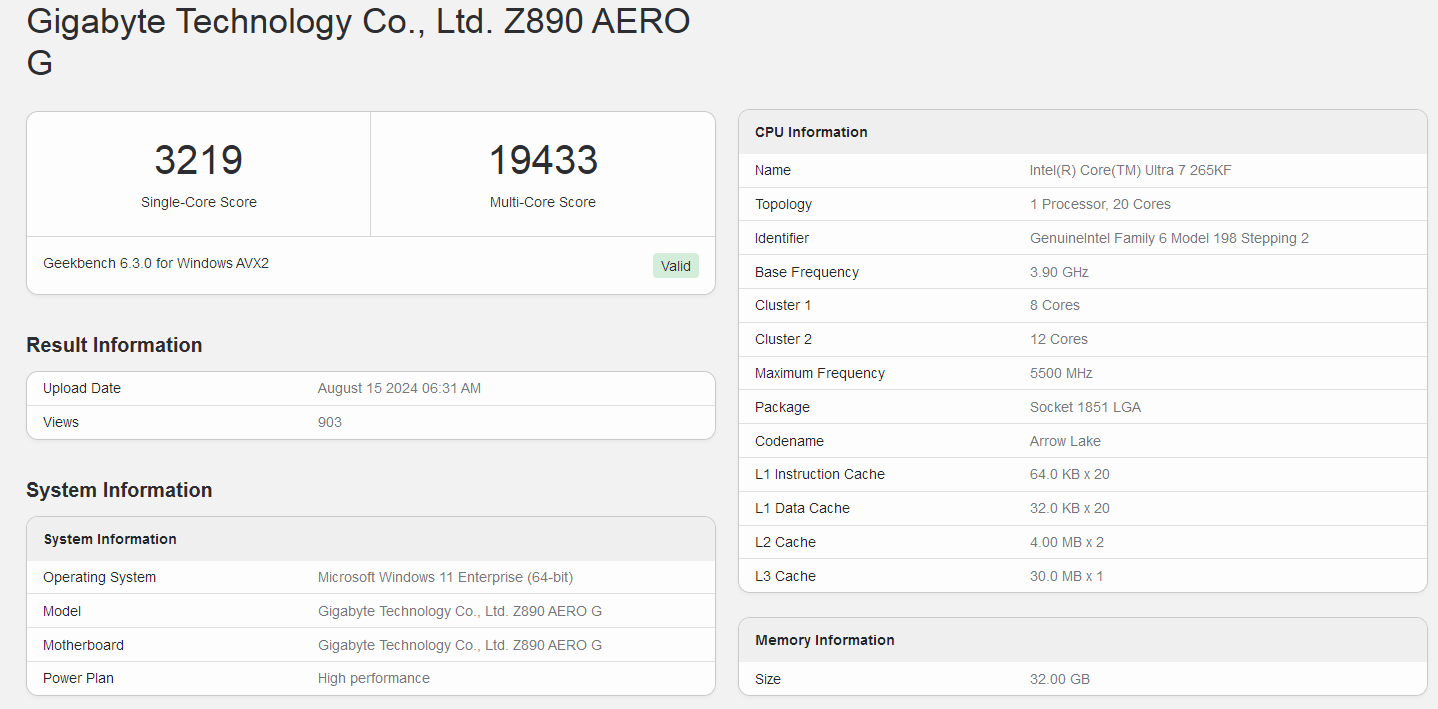This screenshot has height=709, width=1438.
Task: Select the Gigabyte value in the Motherboard row
Action: pos(460,645)
